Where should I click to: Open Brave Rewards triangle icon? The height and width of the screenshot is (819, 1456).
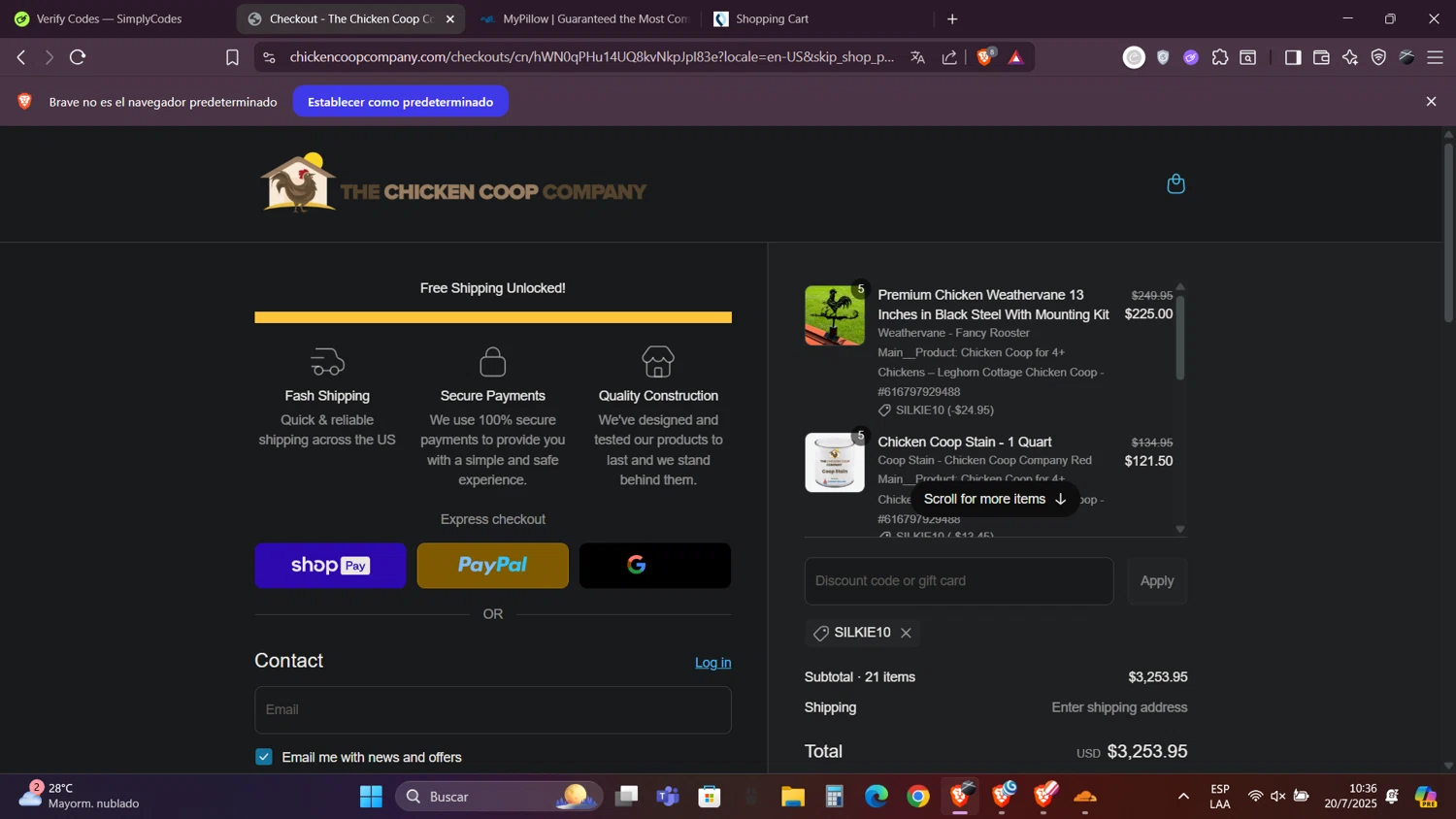pyautogui.click(x=1016, y=57)
